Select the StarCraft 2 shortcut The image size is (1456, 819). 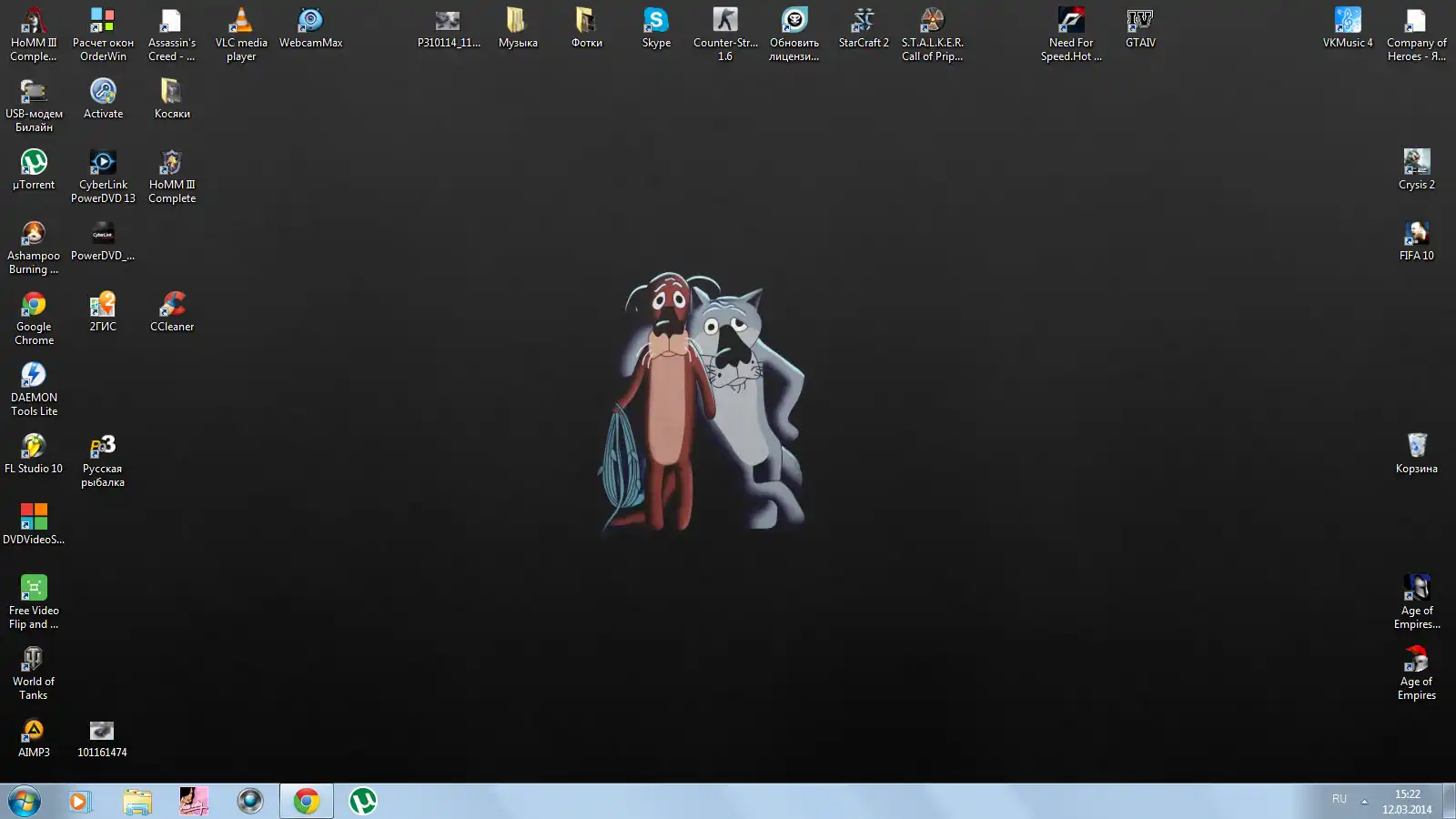coord(864,22)
